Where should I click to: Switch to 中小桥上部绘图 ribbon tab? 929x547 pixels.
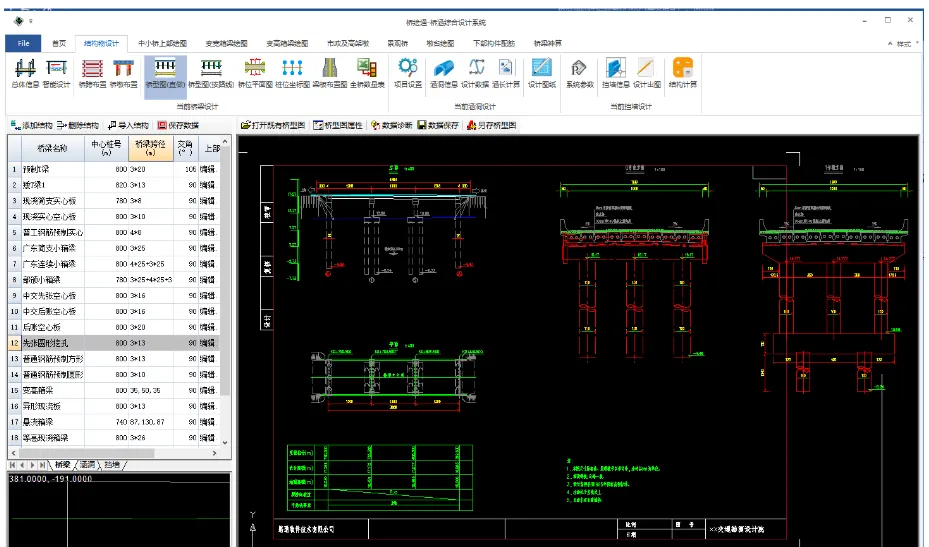(x=162, y=43)
